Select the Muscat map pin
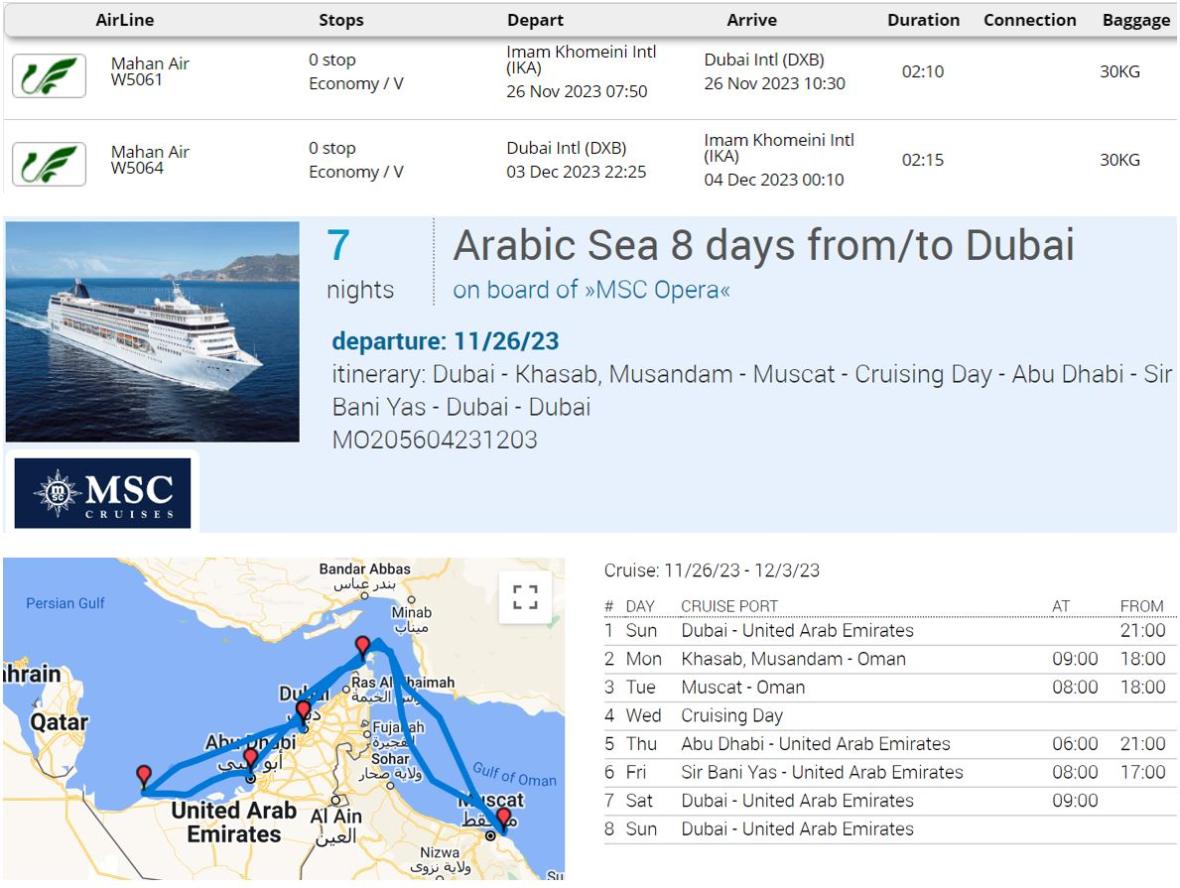The image size is (1180, 888). (503, 819)
